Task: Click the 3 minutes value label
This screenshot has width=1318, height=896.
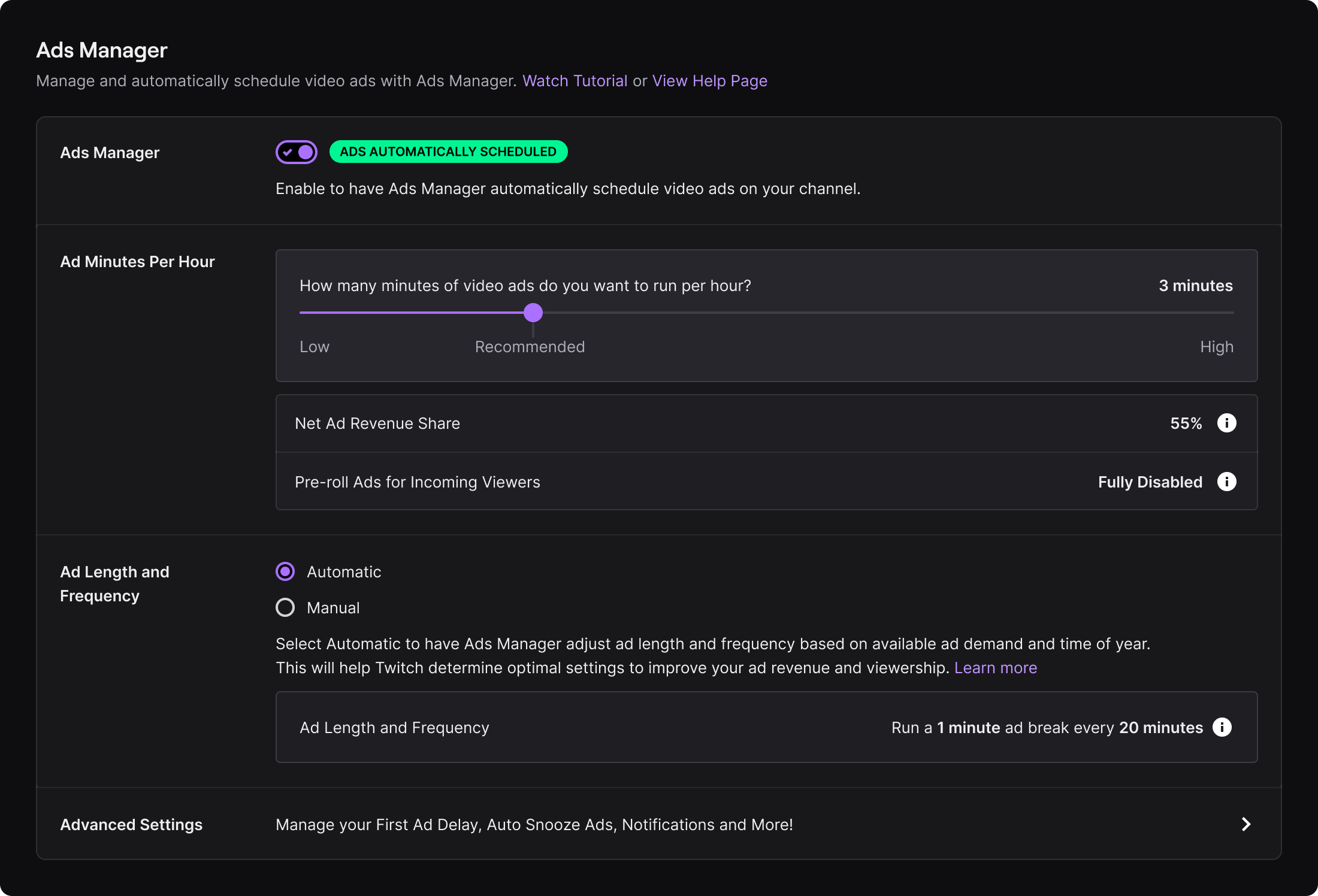Action: pos(1195,286)
